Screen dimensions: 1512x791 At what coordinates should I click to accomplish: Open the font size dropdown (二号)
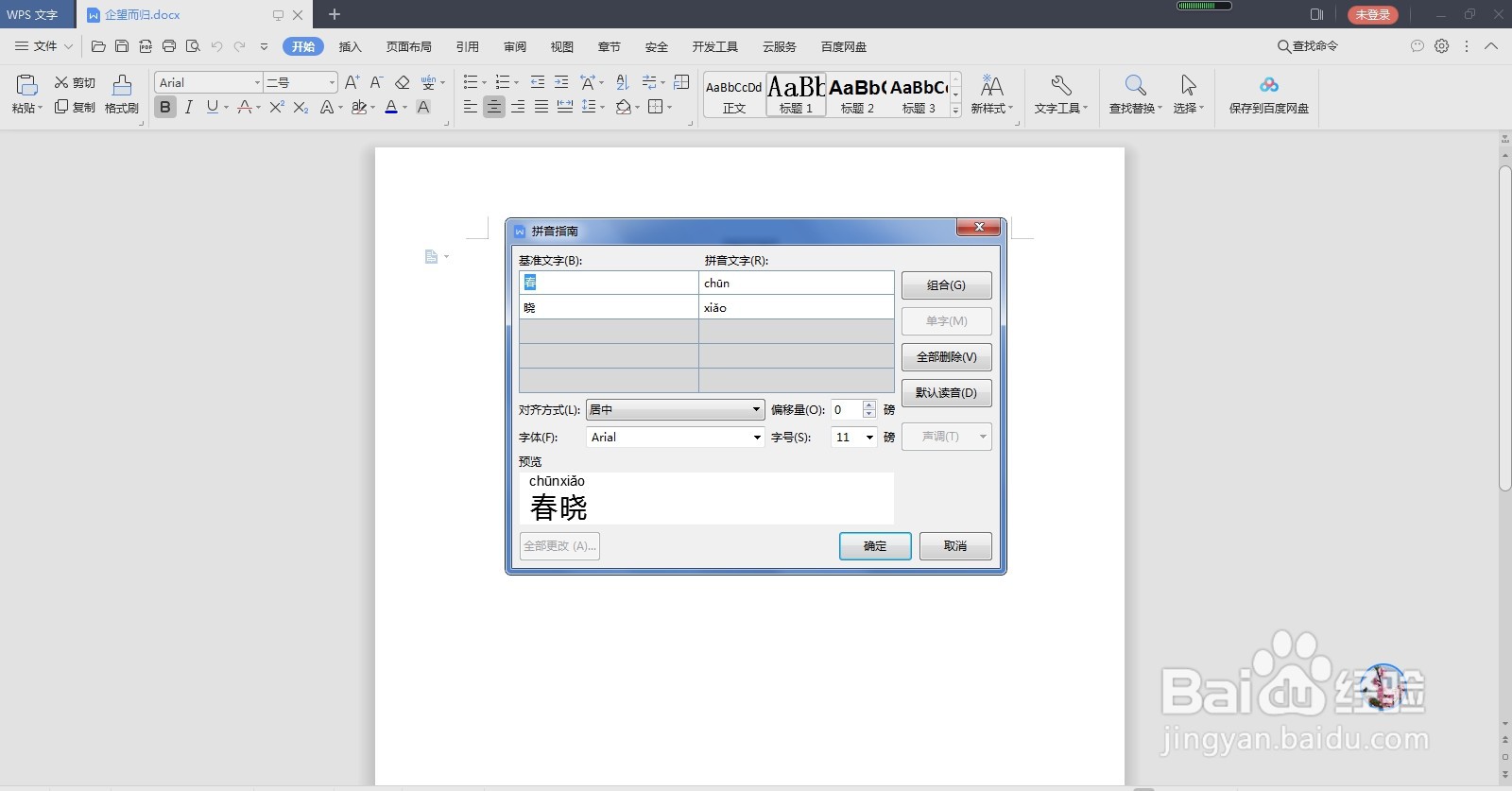click(x=332, y=83)
